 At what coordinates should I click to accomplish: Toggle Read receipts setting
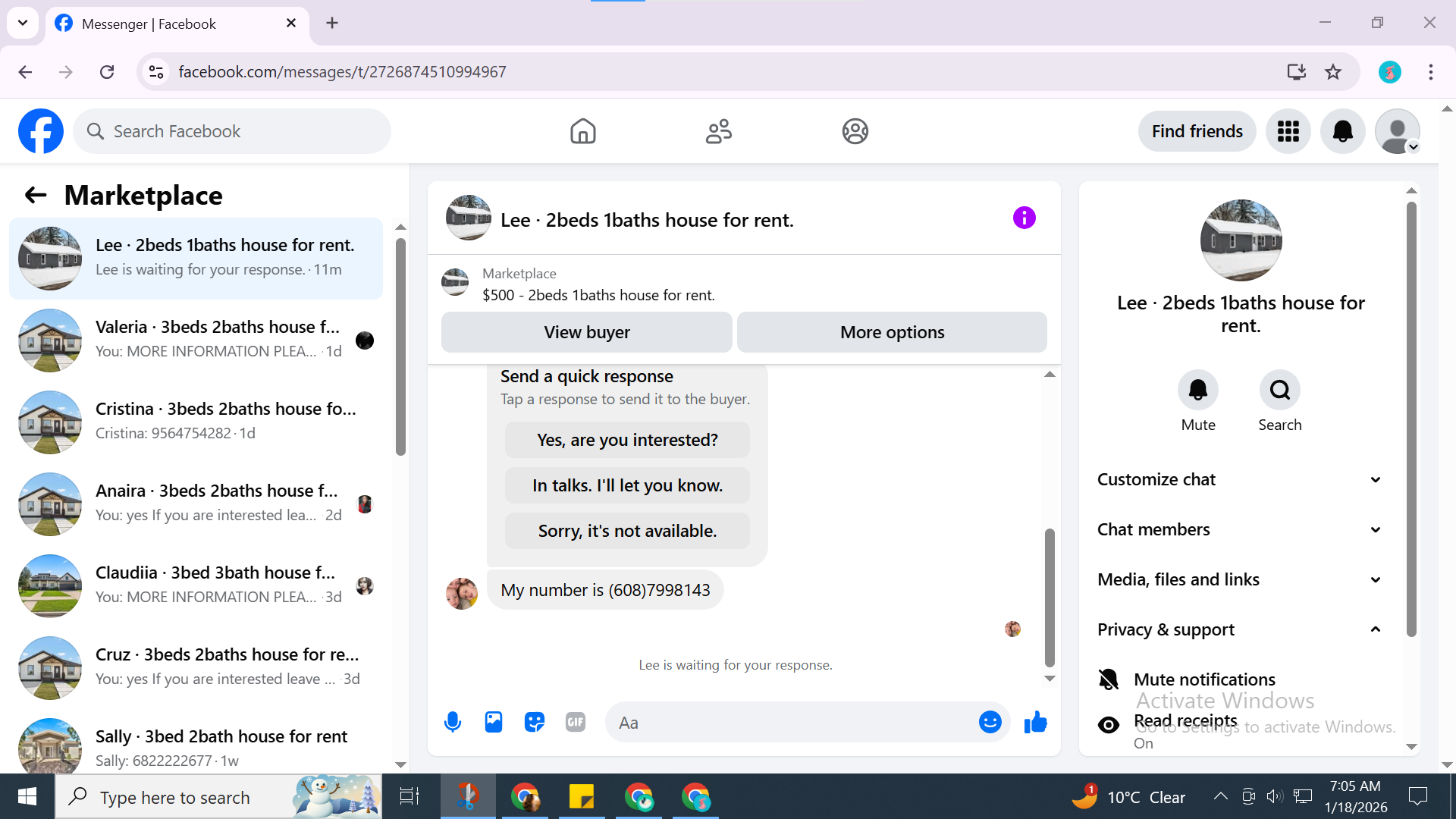tap(1185, 722)
